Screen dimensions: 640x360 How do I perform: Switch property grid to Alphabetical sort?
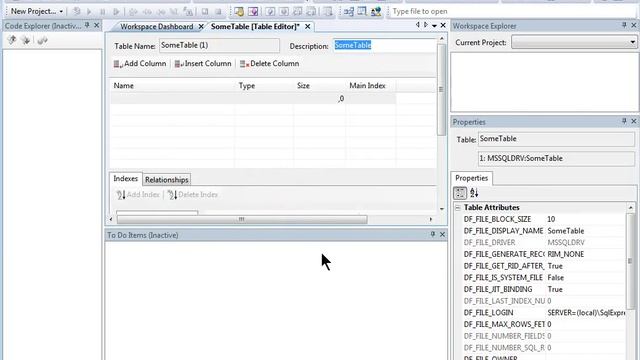point(474,193)
